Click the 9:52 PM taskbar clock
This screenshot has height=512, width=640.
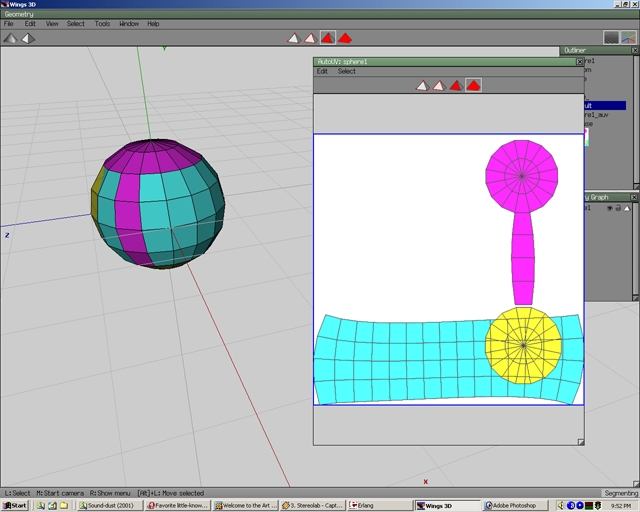621,506
